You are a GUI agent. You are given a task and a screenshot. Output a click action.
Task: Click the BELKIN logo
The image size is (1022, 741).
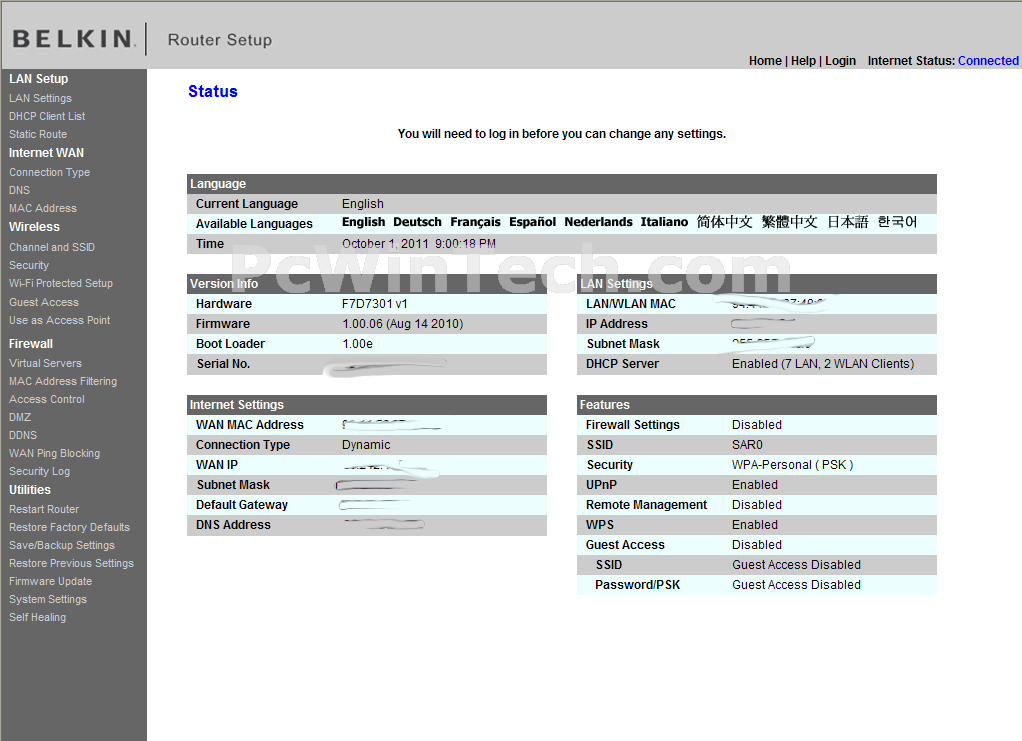point(74,39)
